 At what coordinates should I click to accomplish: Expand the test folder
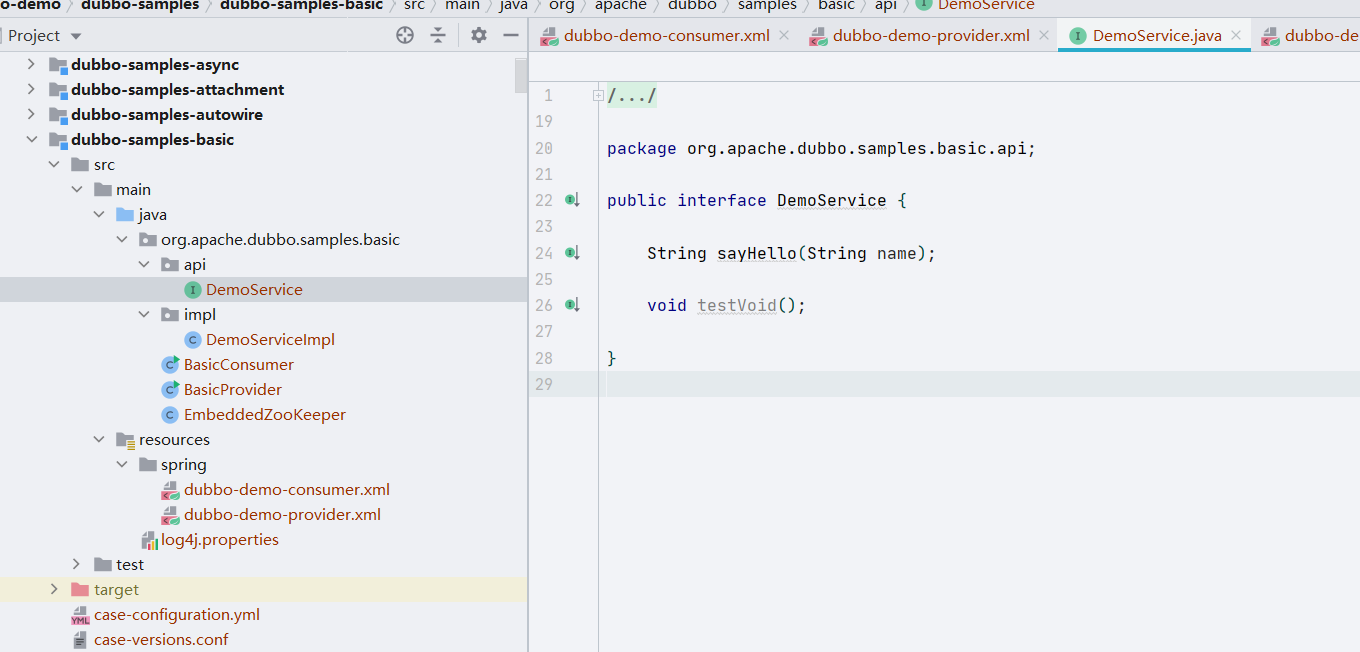click(76, 564)
